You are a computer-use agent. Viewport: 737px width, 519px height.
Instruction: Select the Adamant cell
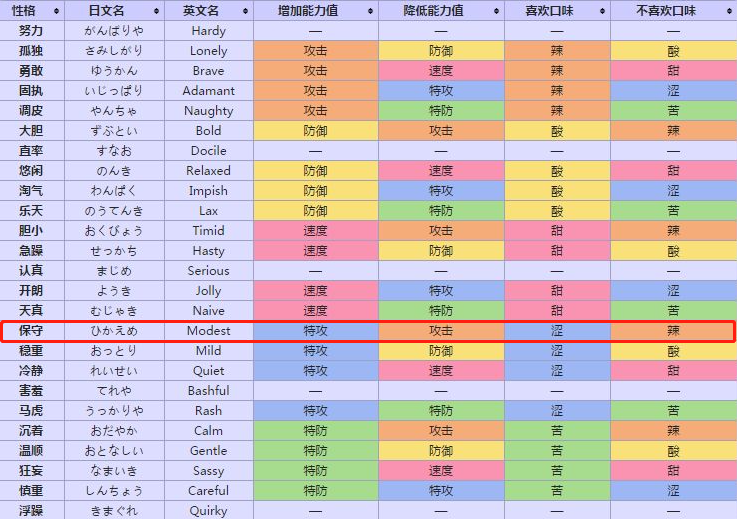(x=209, y=91)
